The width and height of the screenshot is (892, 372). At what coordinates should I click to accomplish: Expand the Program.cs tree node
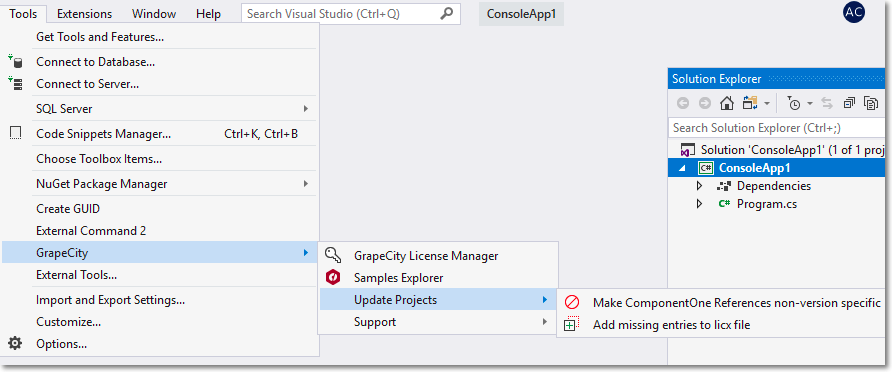point(700,204)
